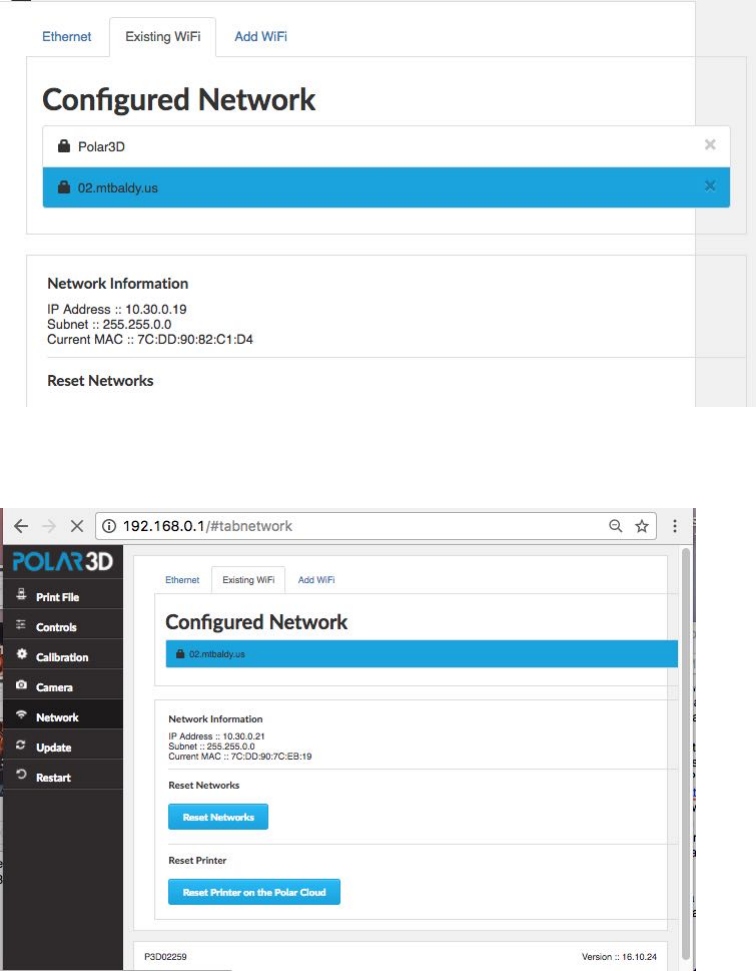This screenshot has height=971, width=756.
Task: Select the 02.mtbaldy.us row in upper panel
Action: (386, 187)
